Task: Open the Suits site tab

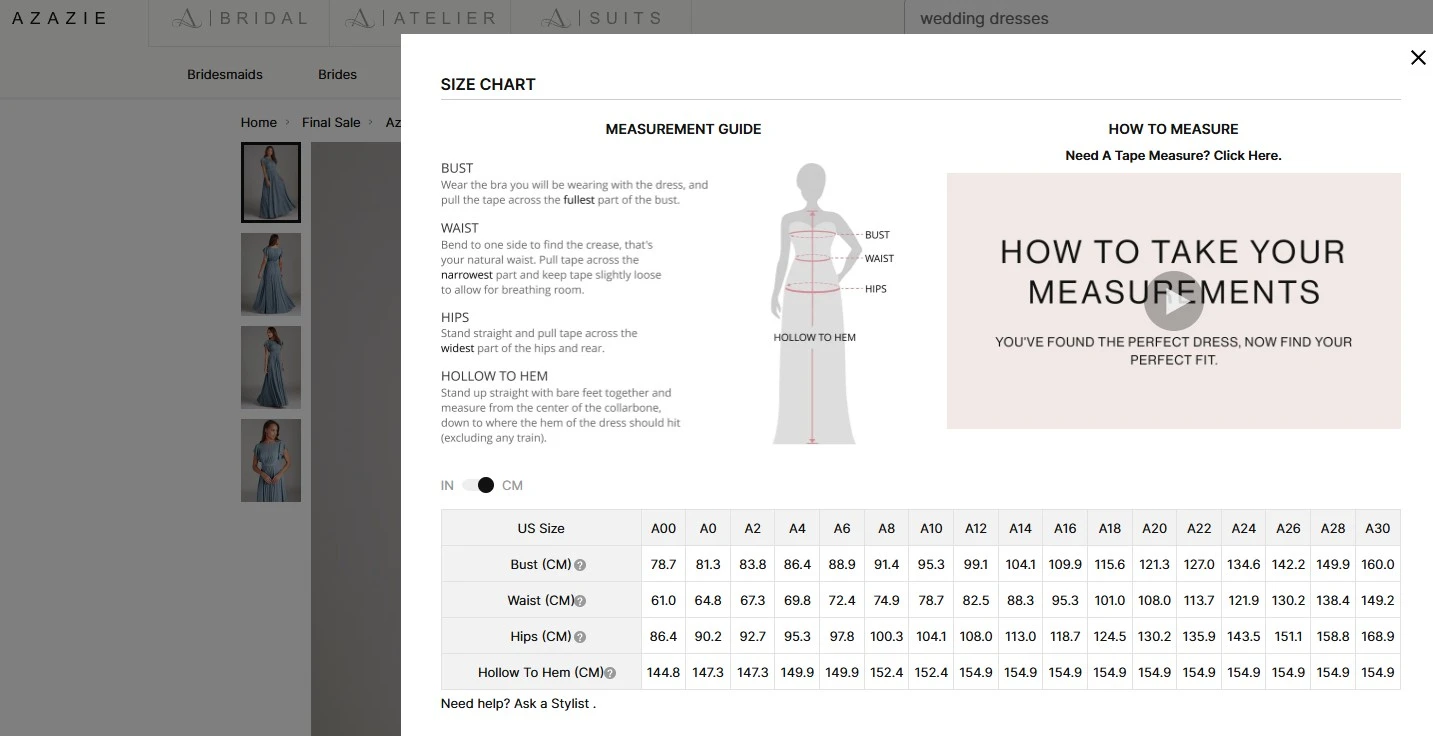Action: click(x=600, y=18)
